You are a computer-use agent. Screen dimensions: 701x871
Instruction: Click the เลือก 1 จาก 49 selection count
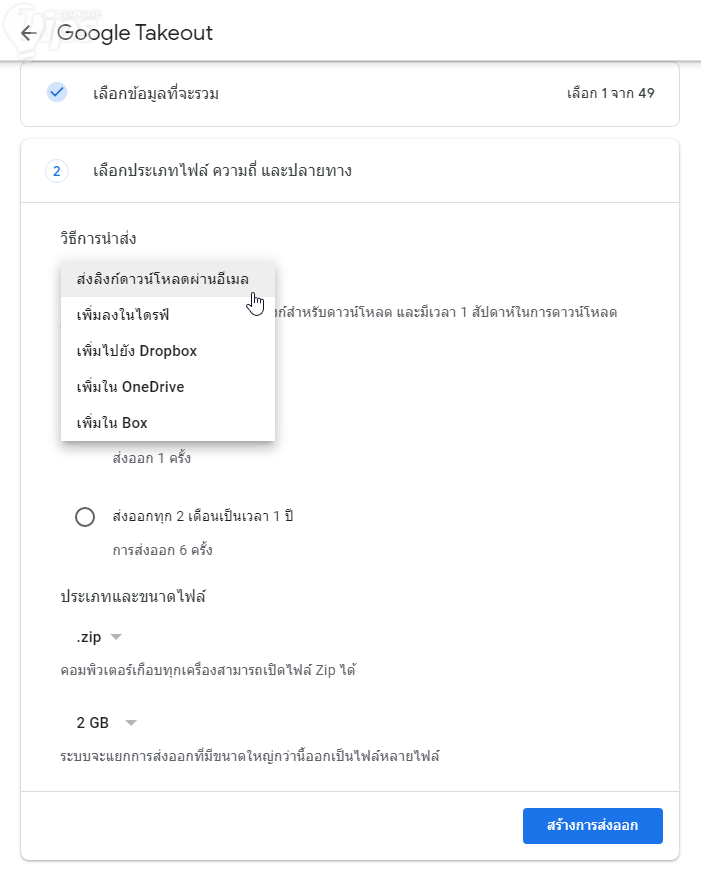pos(610,94)
